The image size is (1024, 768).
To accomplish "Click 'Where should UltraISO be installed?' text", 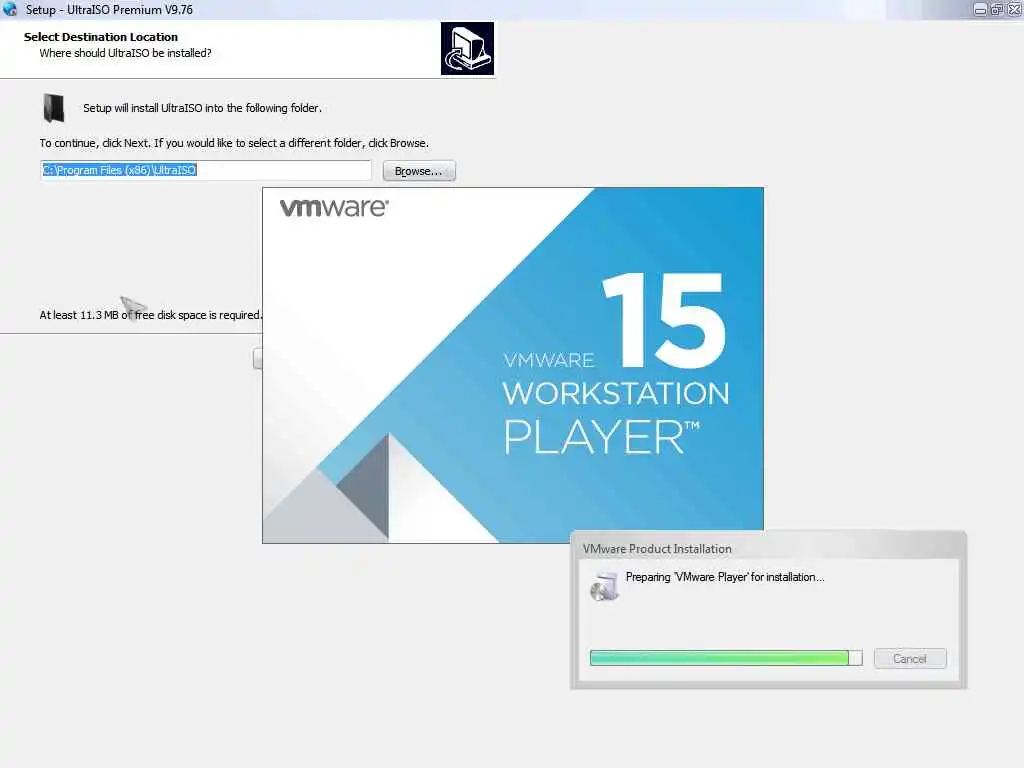I will pos(125,53).
